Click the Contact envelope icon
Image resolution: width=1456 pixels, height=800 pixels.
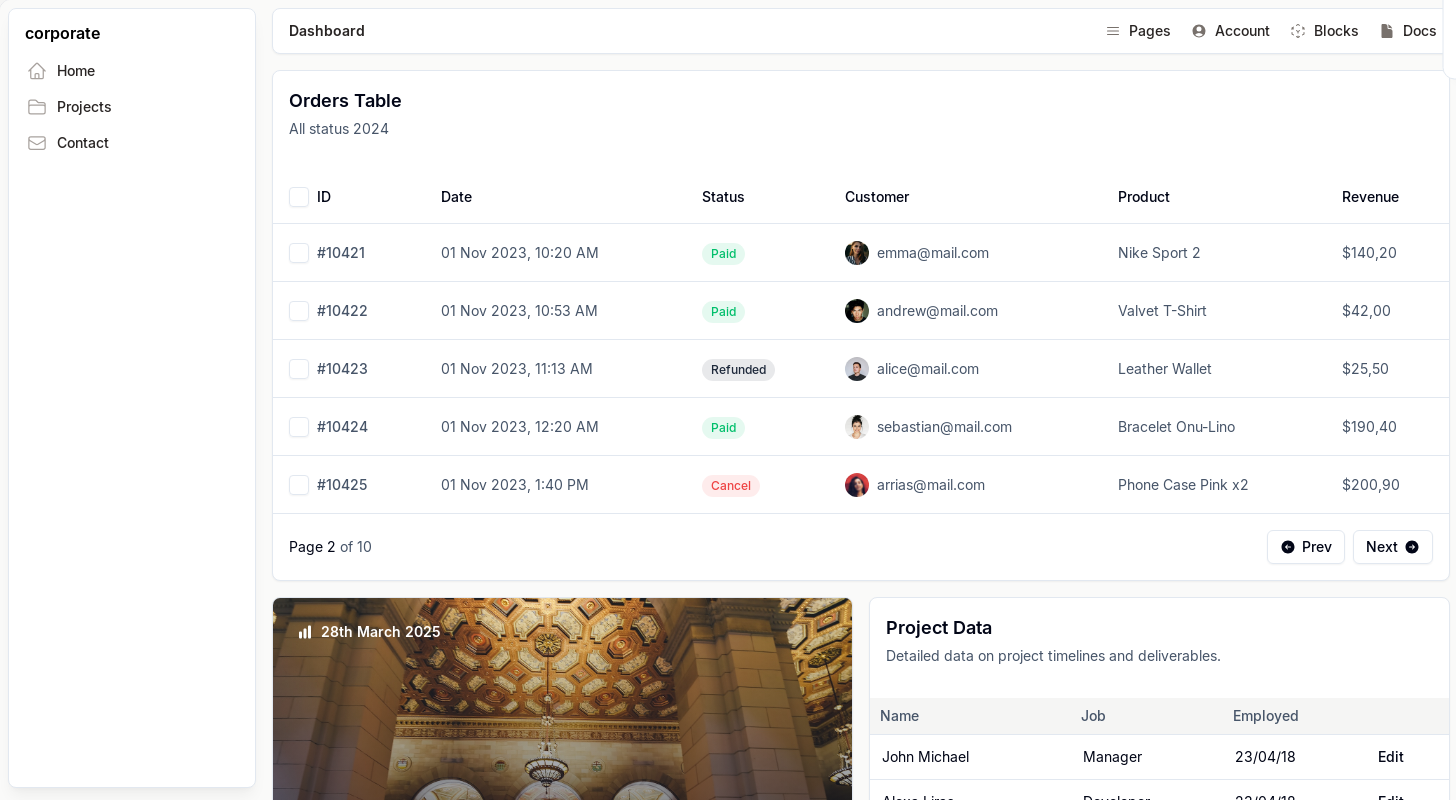tap(37, 143)
